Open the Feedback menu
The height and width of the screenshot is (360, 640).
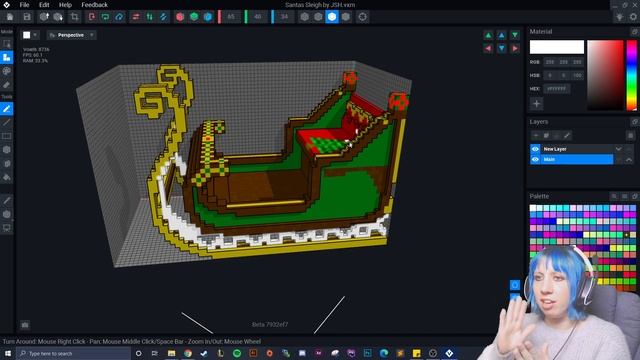point(94,5)
